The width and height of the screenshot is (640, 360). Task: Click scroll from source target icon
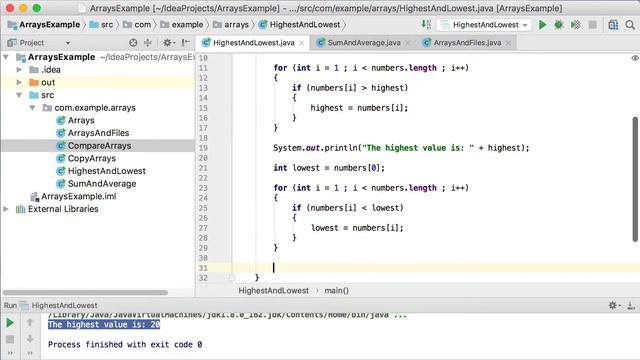coord(133,42)
